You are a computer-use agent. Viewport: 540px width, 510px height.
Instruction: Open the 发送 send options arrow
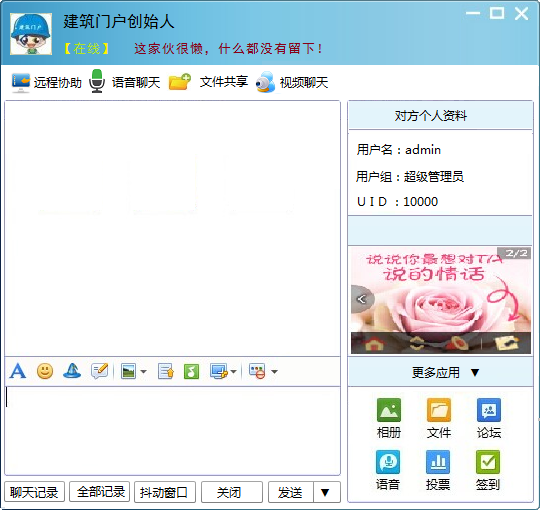click(x=325, y=492)
